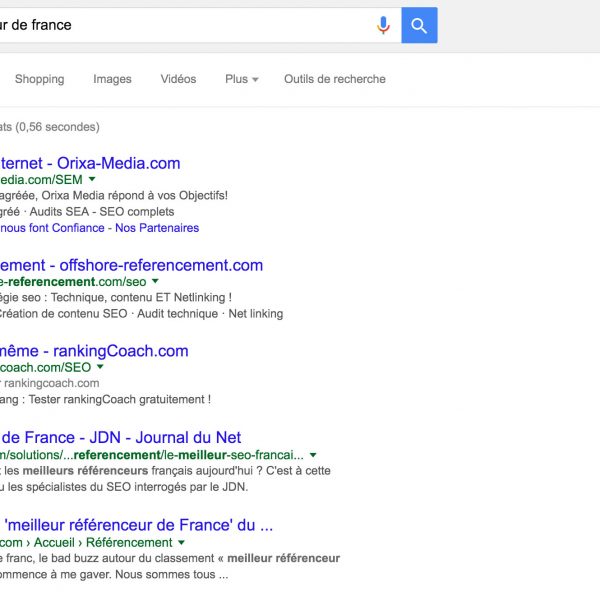Image resolution: width=600 pixels, height=600 pixels.
Task: Switch to the Images tab
Action: 112,79
